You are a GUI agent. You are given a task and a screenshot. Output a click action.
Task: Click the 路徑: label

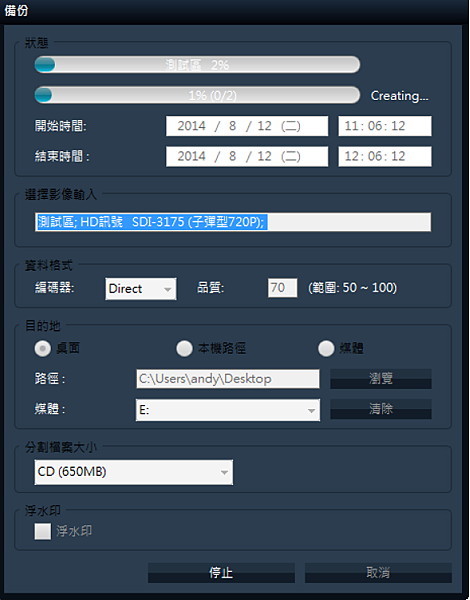pos(50,379)
